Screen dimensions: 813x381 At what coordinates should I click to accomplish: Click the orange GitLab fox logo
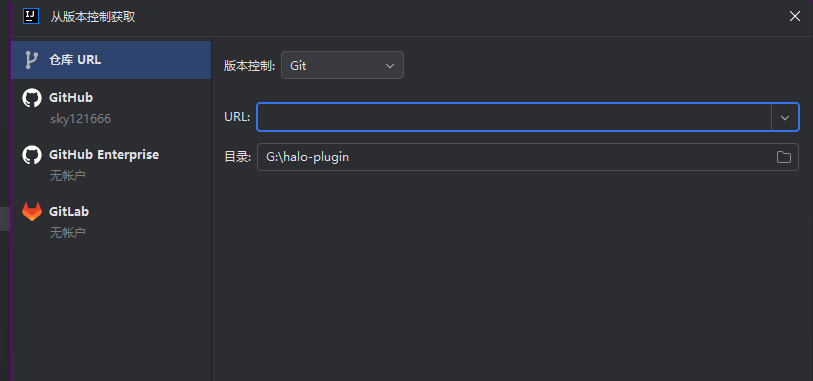click(x=32, y=212)
